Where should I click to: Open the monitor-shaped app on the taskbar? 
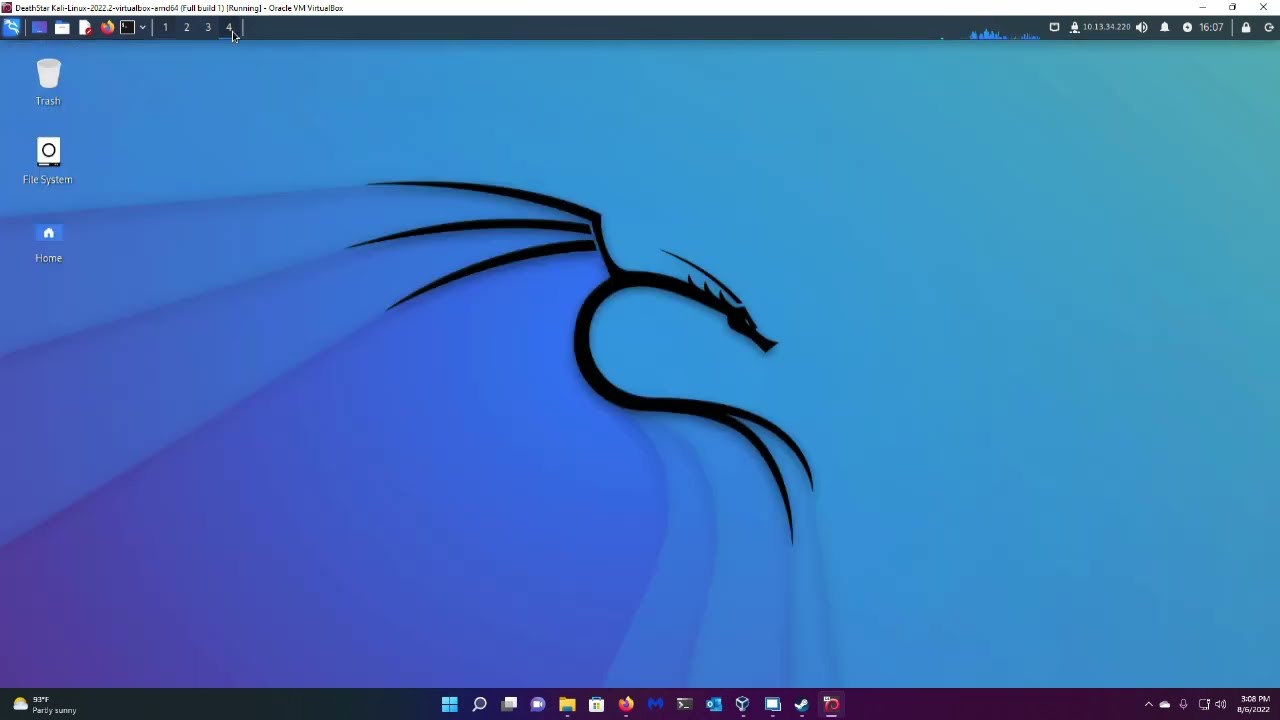(x=772, y=705)
